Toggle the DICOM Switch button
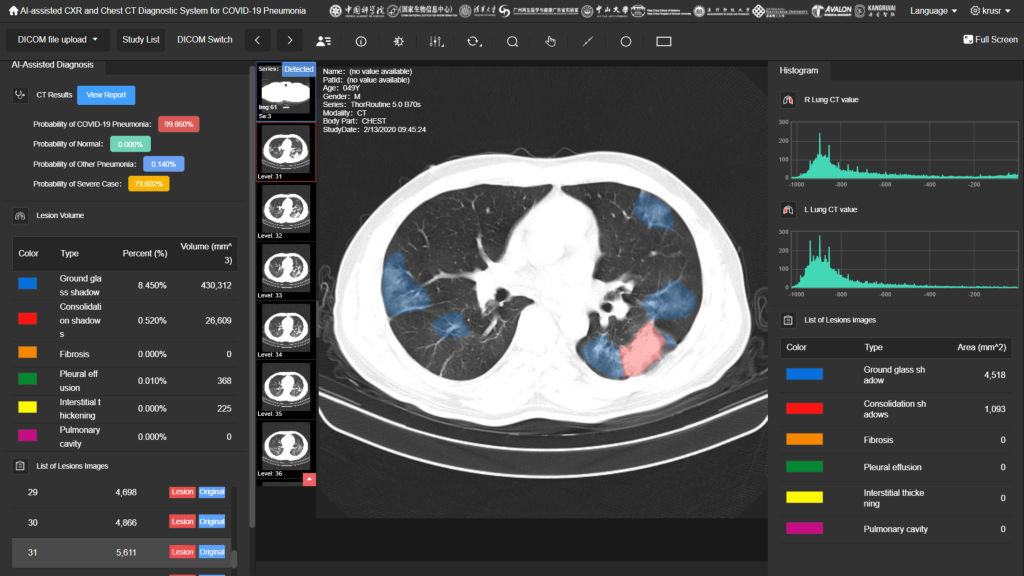 [204, 40]
